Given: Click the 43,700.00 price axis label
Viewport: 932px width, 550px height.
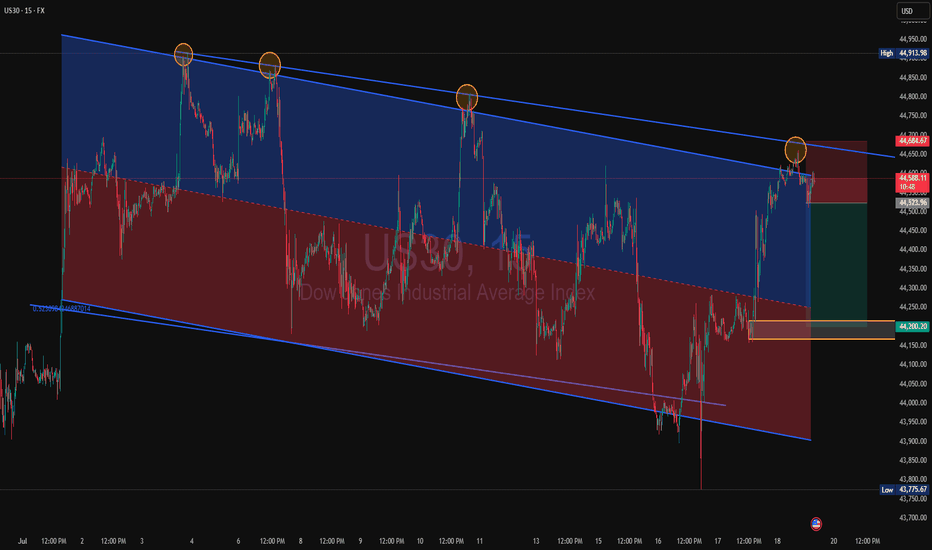Looking at the screenshot, I should pyautogui.click(x=912, y=517).
